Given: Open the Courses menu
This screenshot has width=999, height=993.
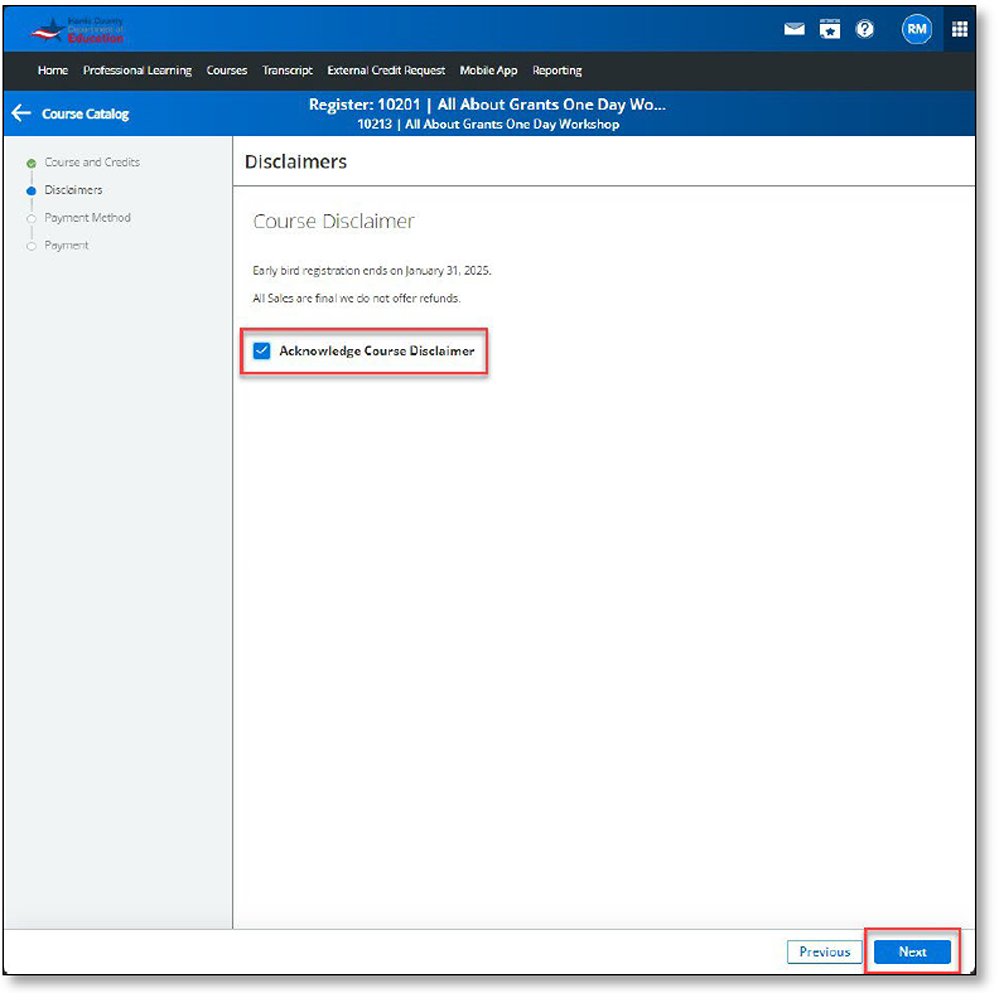Looking at the screenshot, I should 226,70.
